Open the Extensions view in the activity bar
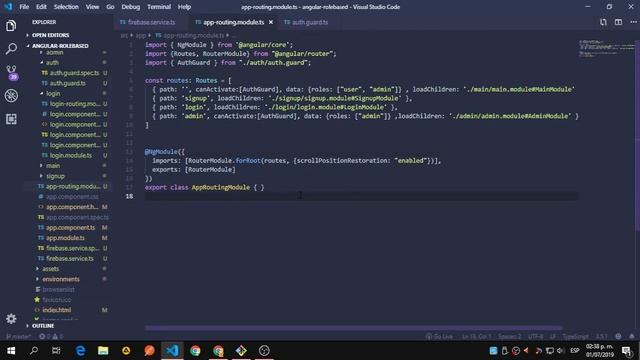Image resolution: width=640 pixels, height=360 pixels. 11,119
